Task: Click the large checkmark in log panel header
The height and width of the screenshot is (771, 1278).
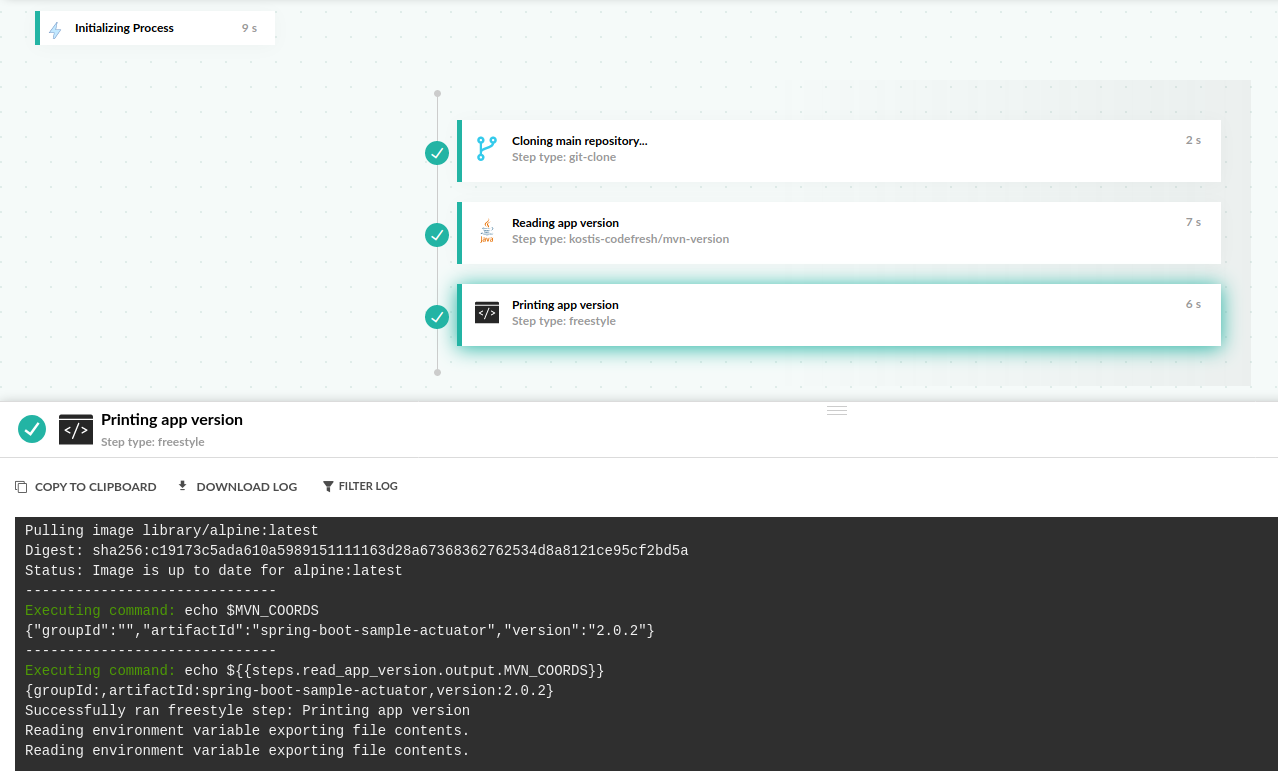Action: 32,429
